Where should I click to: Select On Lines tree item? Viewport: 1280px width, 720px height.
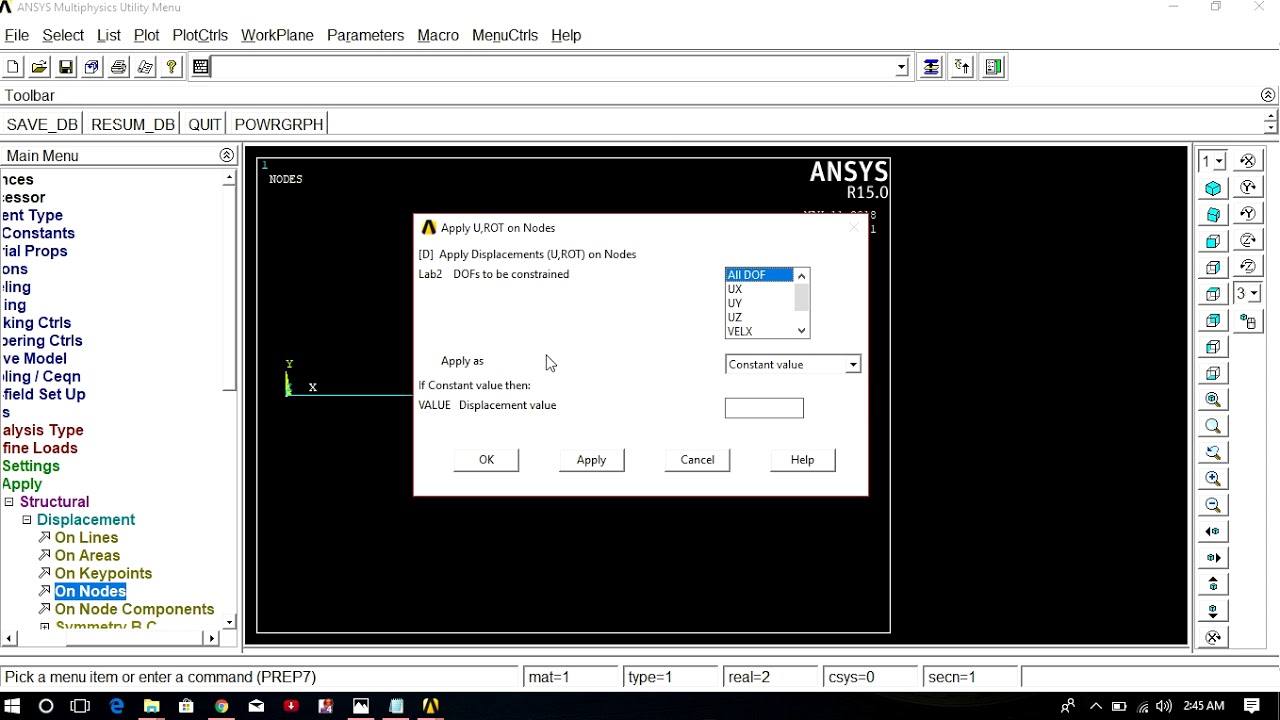(x=86, y=538)
